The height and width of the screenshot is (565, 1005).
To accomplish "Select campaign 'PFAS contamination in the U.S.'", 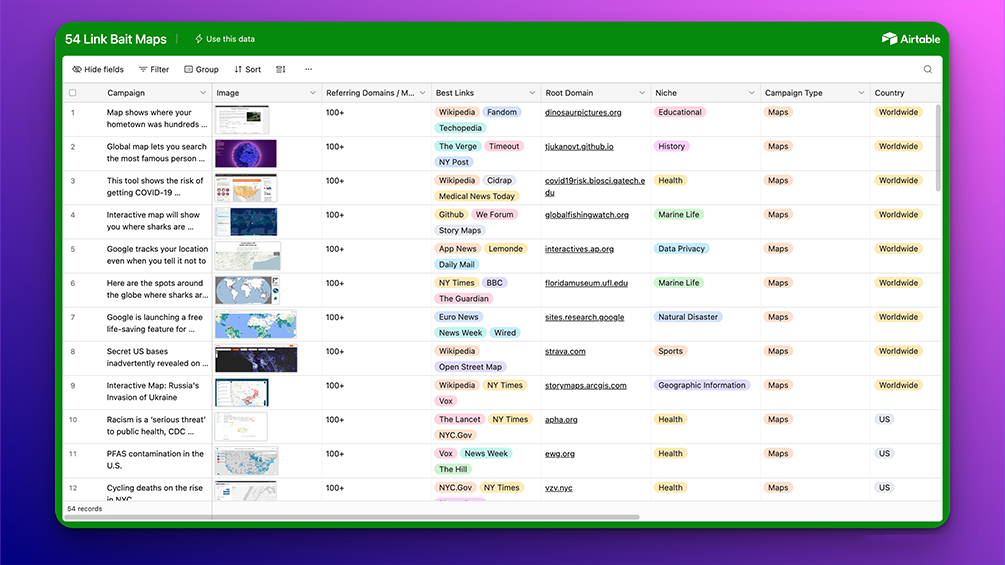I will [155, 460].
